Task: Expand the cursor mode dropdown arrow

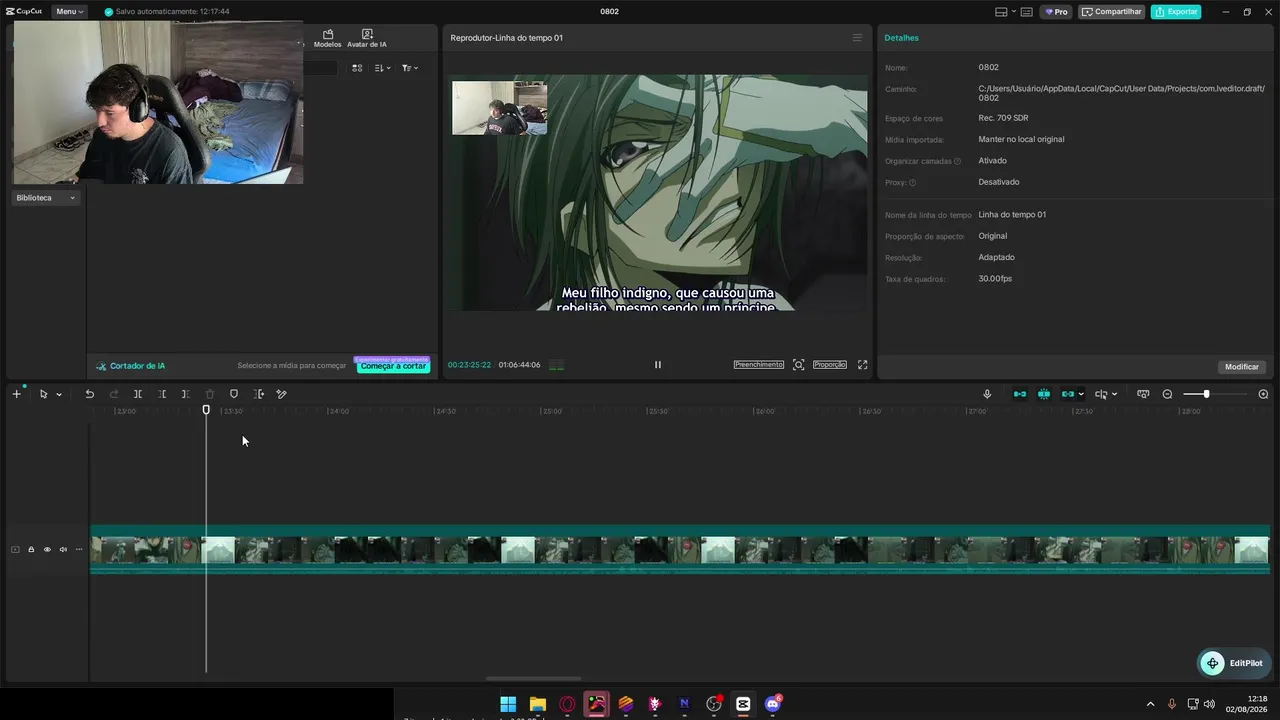Action: point(1114,394)
